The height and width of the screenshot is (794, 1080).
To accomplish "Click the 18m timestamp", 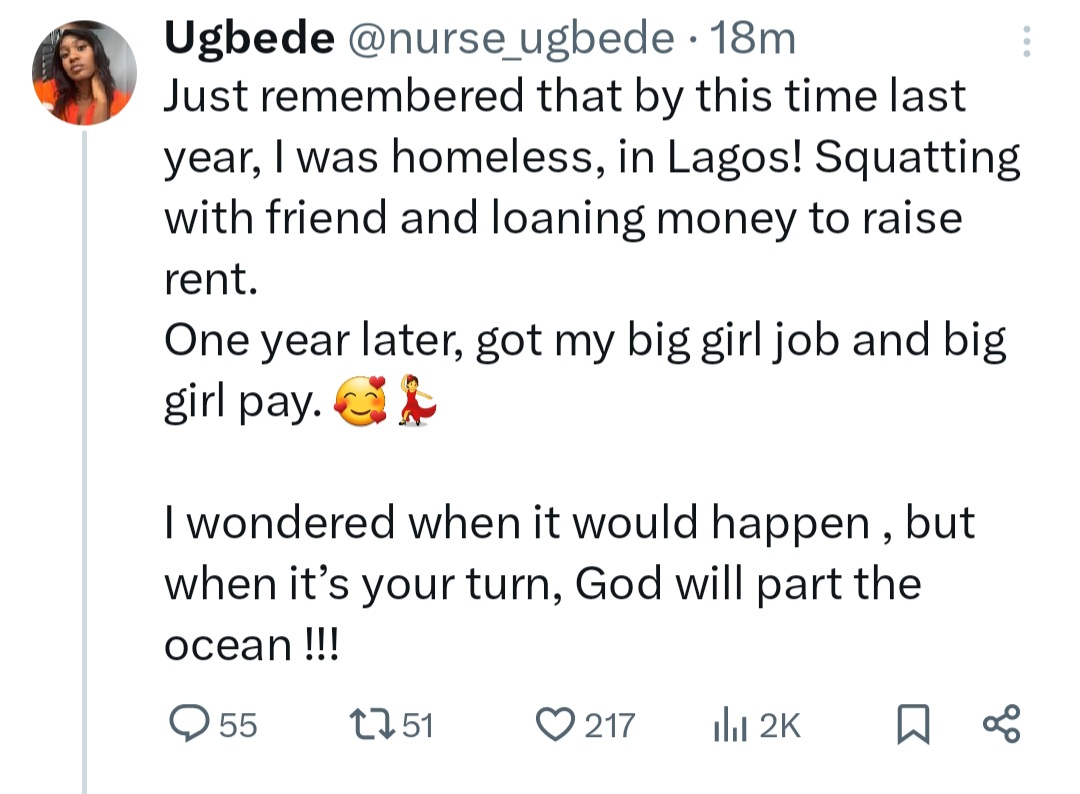I will click(751, 39).
